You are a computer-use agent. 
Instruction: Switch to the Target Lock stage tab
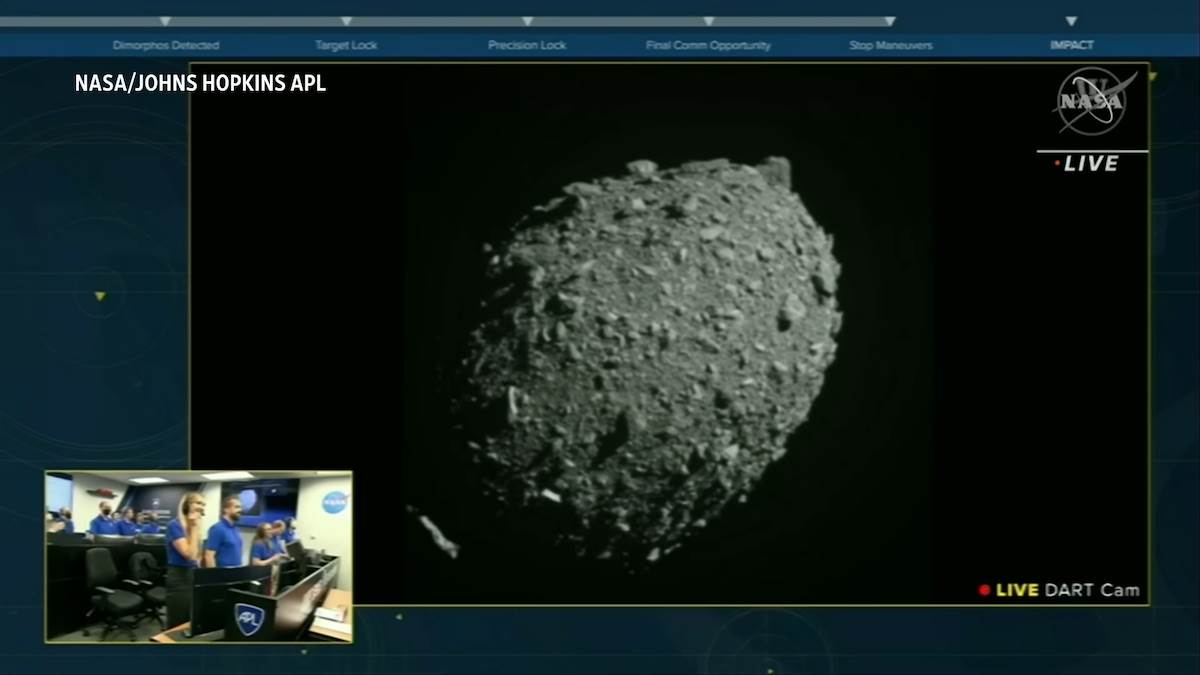click(347, 44)
